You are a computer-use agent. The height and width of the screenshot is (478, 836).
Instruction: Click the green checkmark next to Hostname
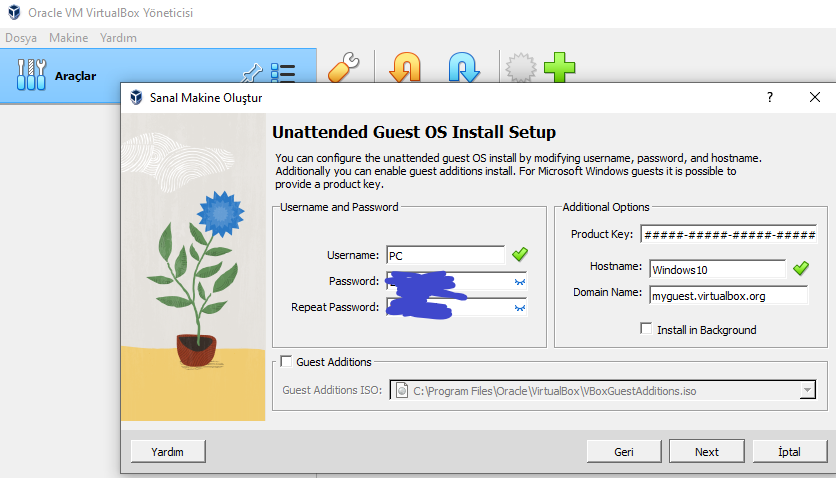[801, 268]
